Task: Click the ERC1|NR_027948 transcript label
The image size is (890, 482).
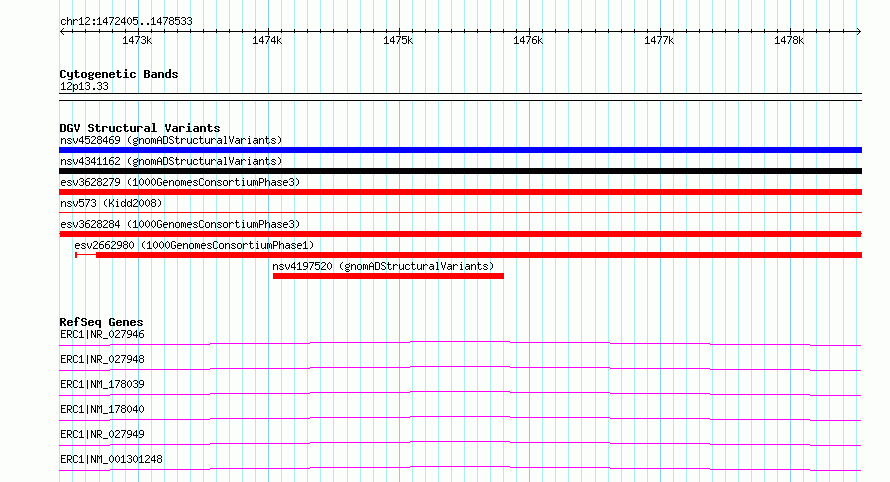Action: (102, 359)
